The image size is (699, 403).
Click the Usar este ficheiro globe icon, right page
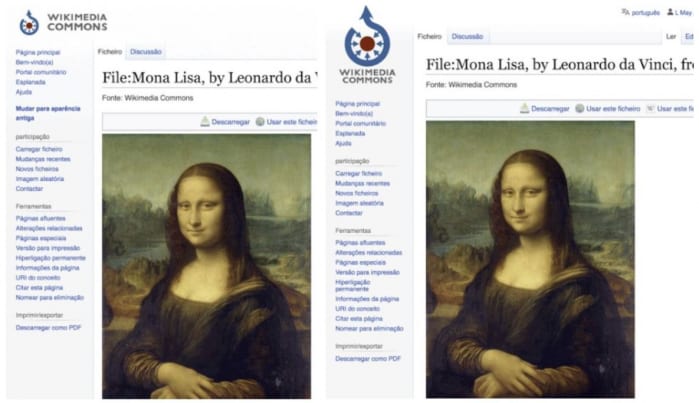click(580, 108)
